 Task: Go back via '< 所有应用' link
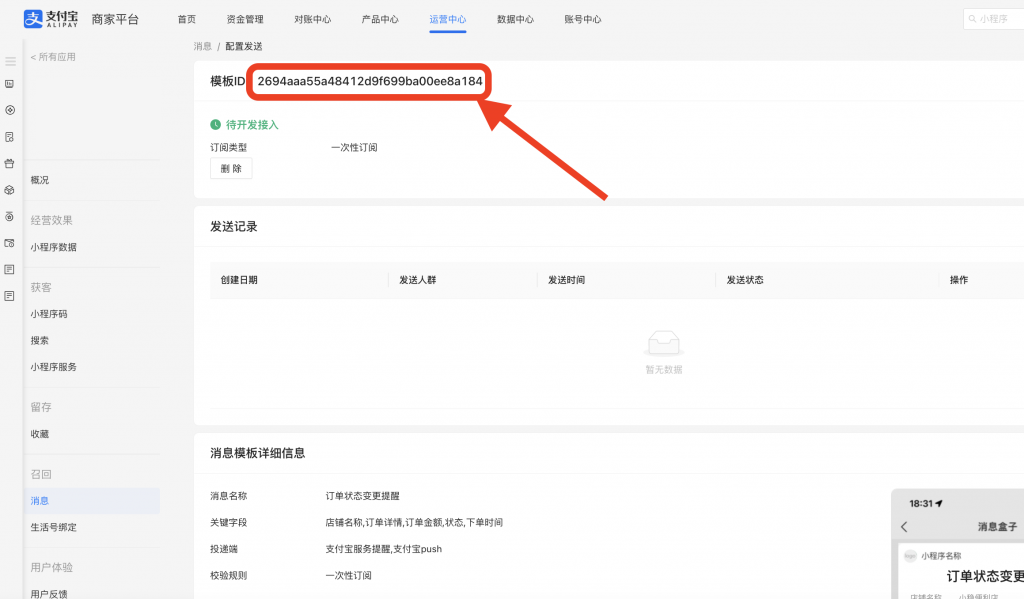53,57
